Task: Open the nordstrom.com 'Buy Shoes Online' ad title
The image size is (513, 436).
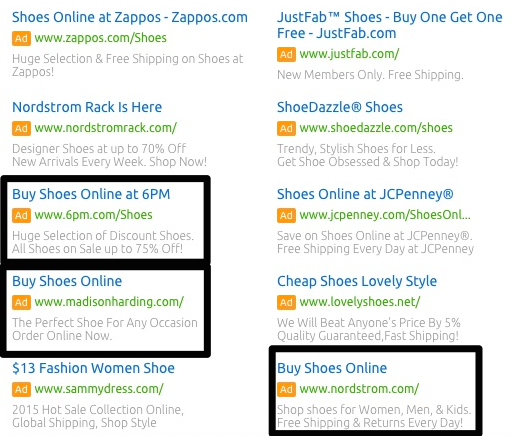Action: (332, 368)
